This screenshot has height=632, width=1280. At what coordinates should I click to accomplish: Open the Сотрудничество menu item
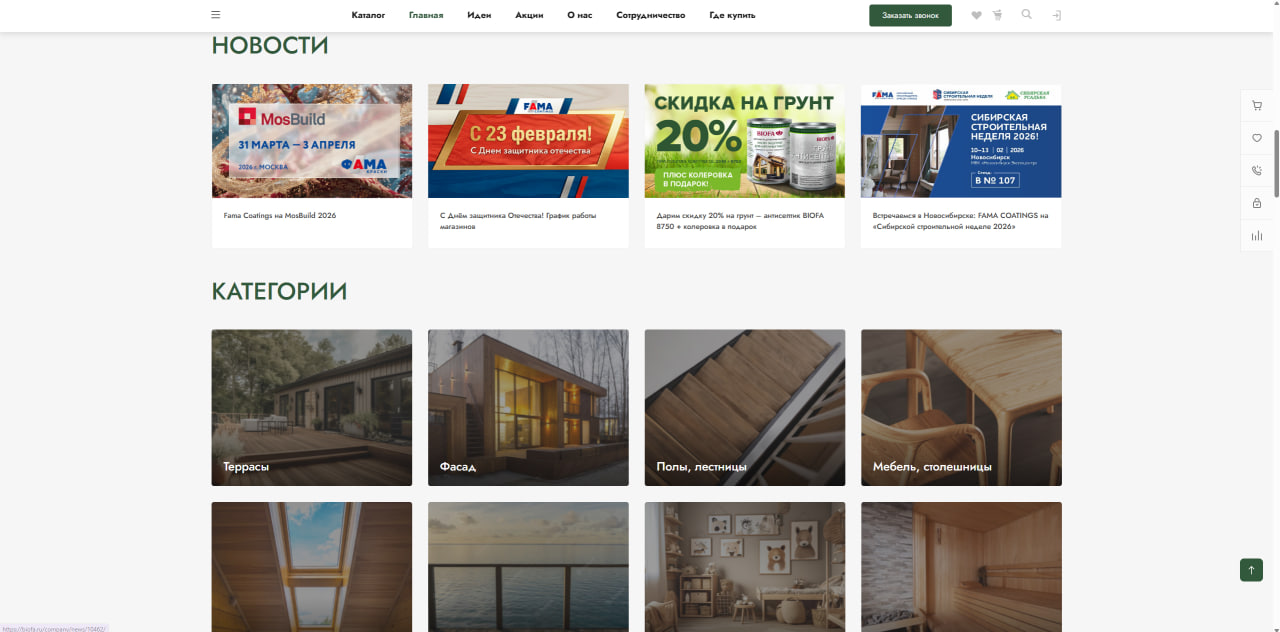tap(651, 15)
